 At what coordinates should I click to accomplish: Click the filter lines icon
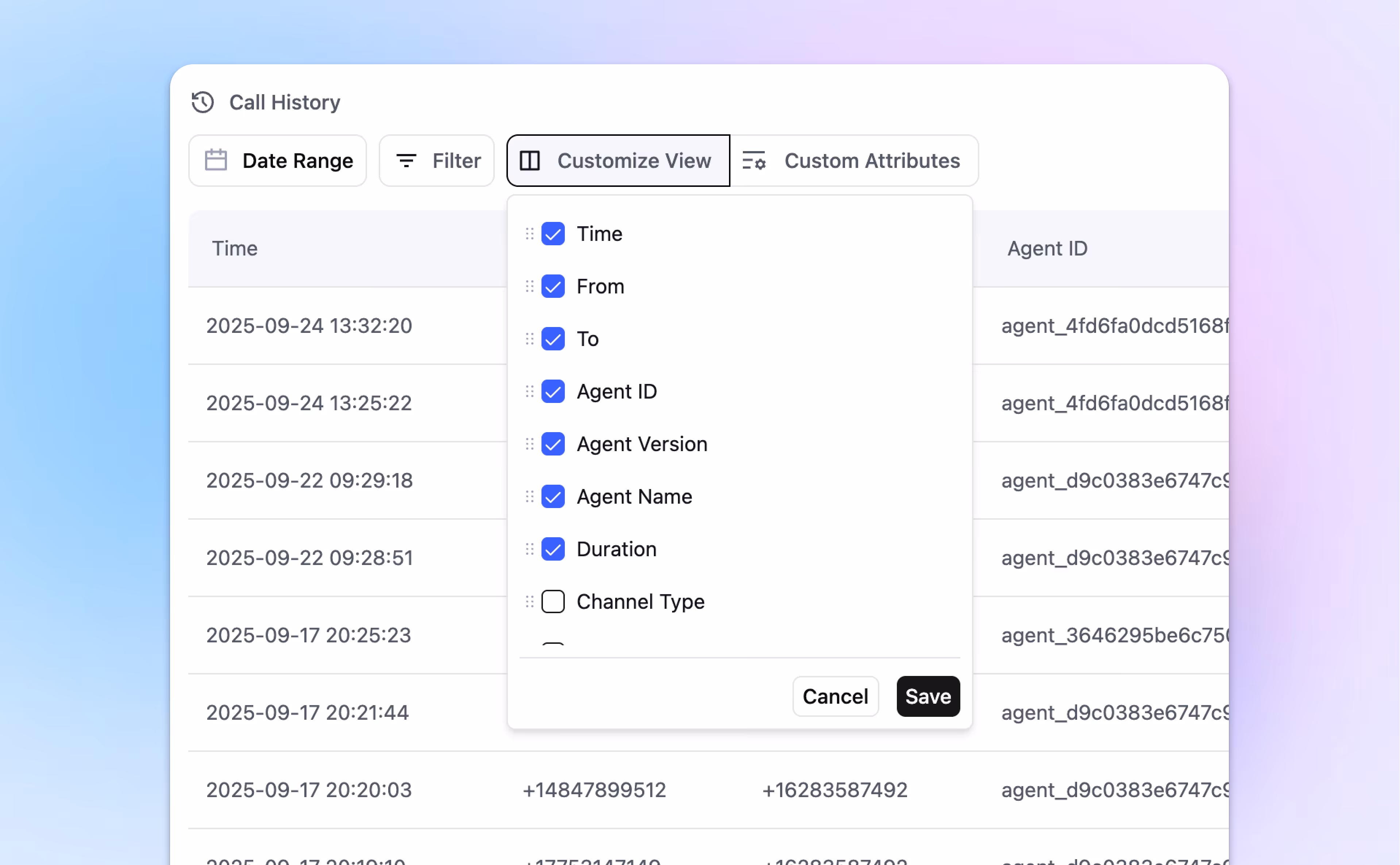tap(406, 161)
